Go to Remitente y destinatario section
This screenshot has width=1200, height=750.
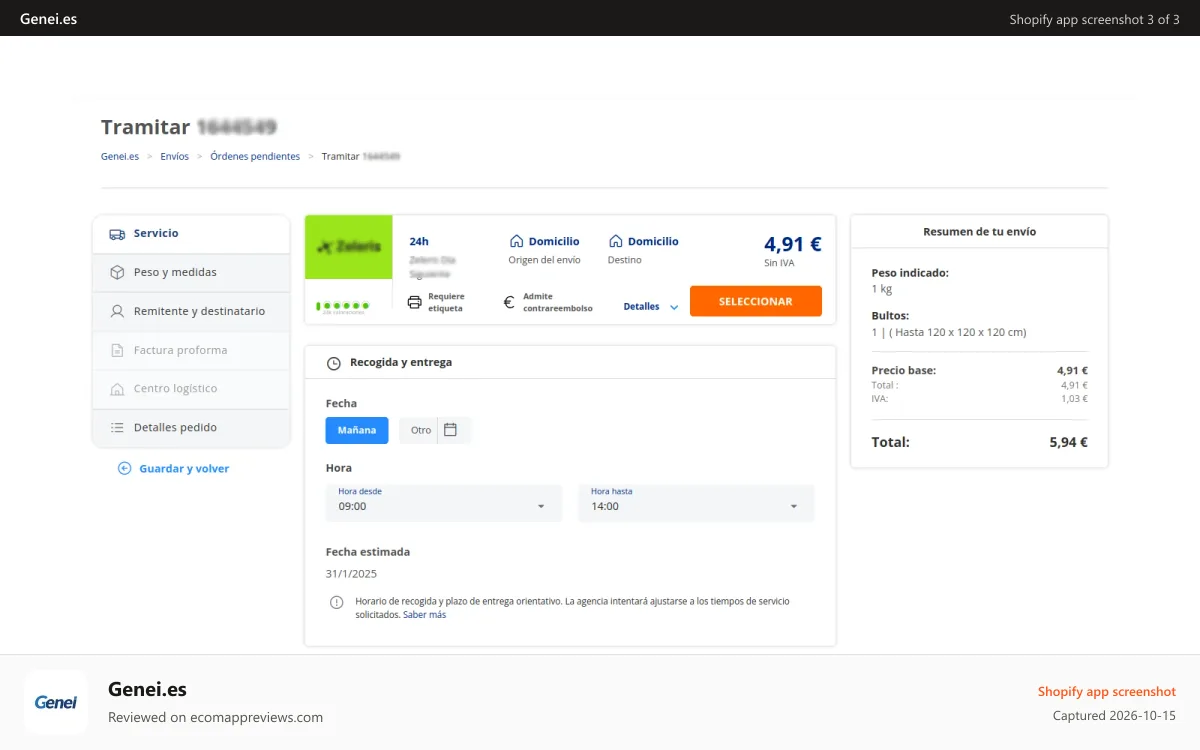(191, 311)
